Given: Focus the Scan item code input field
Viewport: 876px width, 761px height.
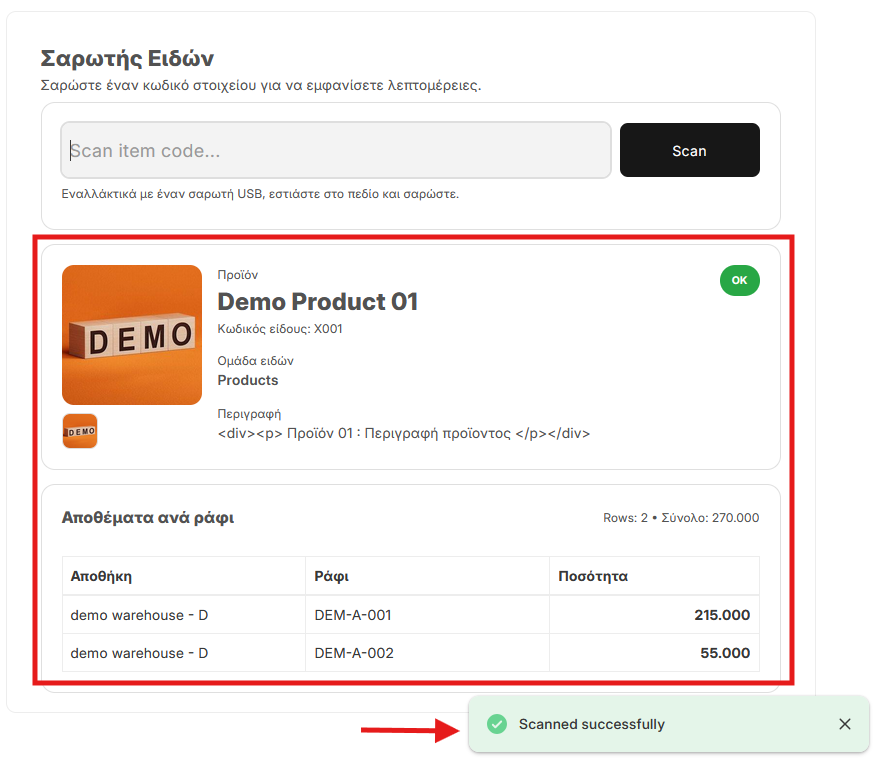Looking at the screenshot, I should point(335,151).
